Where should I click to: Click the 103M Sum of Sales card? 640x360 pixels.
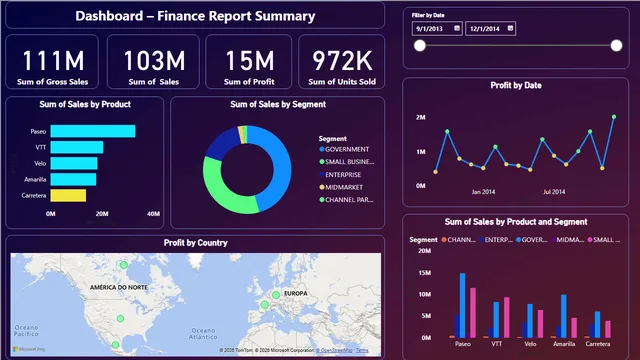click(x=153, y=62)
